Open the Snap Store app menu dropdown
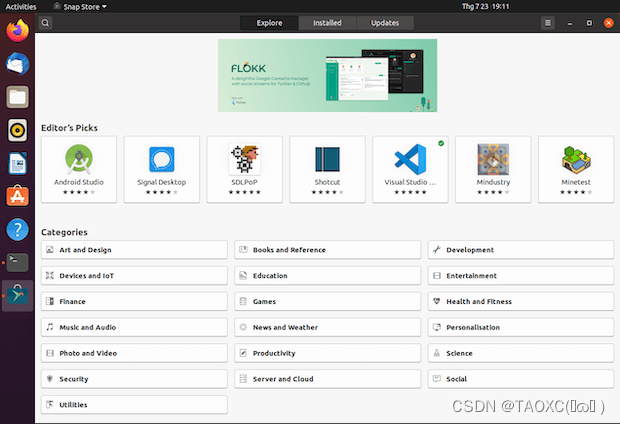The width and height of the screenshot is (620, 424). 80,7
